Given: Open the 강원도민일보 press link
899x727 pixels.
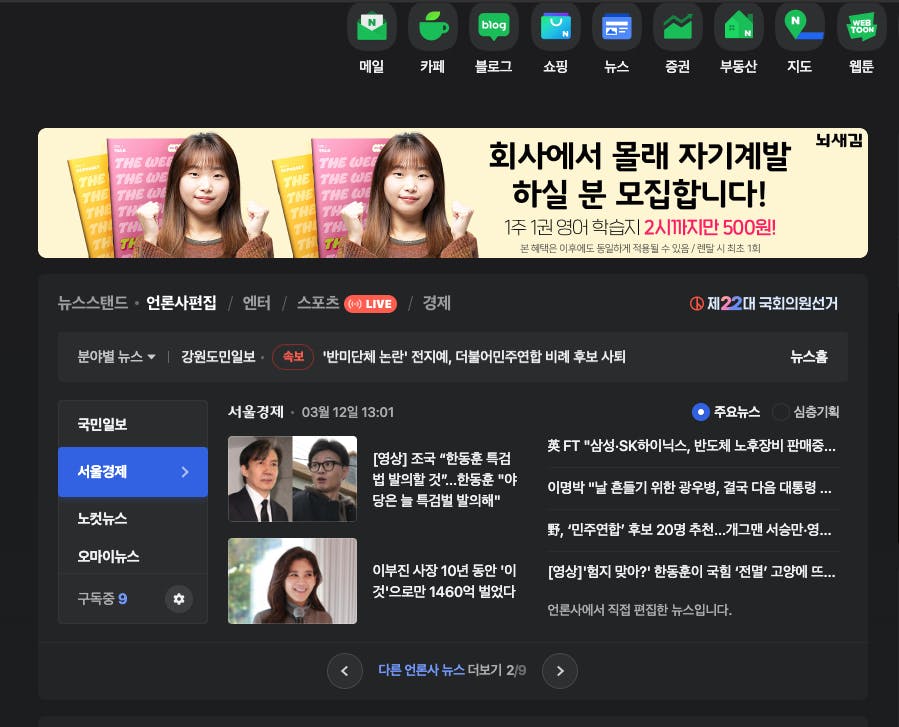Looking at the screenshot, I should [218, 357].
